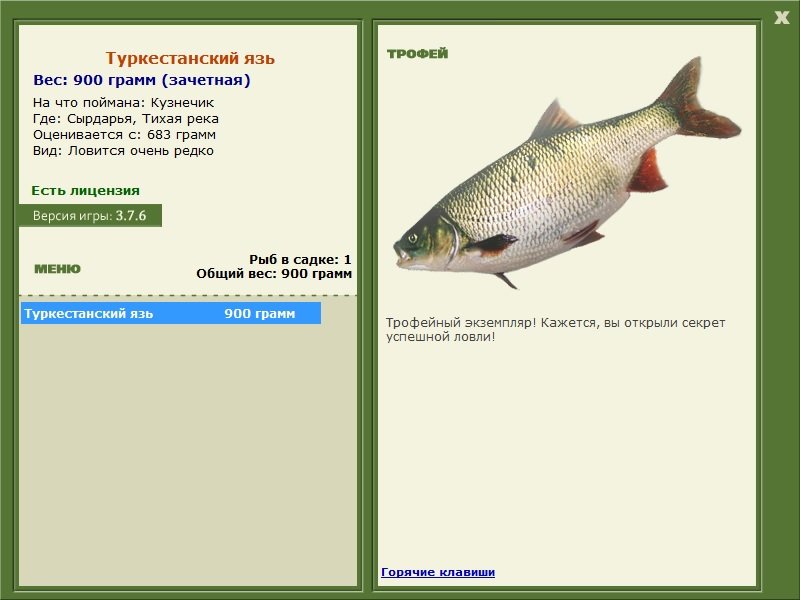Click the Рыб в садке: 1 counter
This screenshot has width=800, height=600.
(300, 259)
